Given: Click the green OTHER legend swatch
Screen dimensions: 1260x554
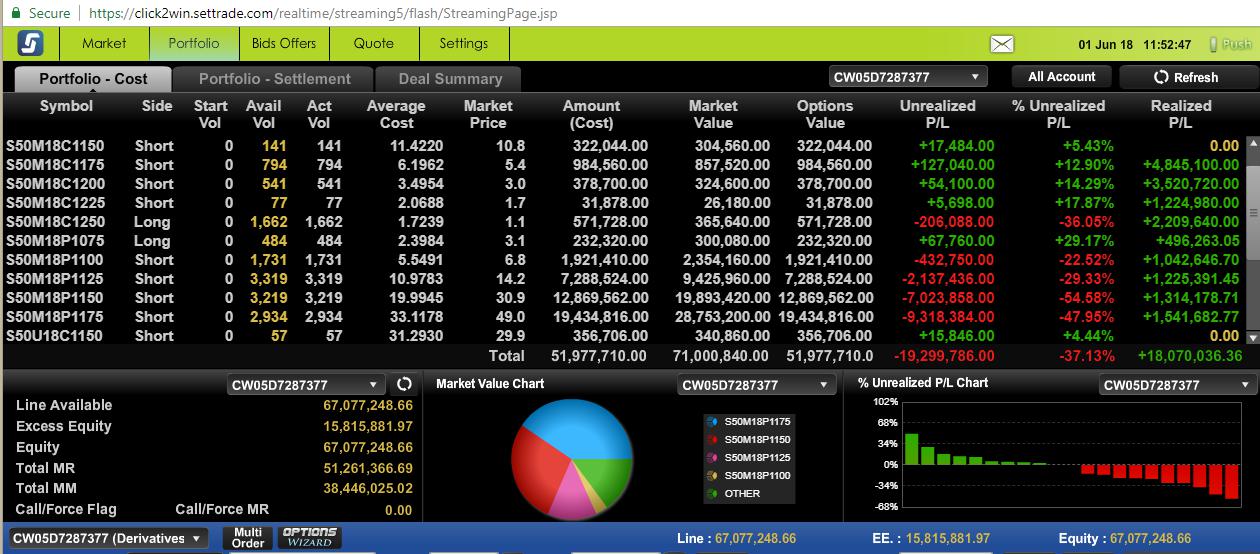Looking at the screenshot, I should (x=712, y=494).
